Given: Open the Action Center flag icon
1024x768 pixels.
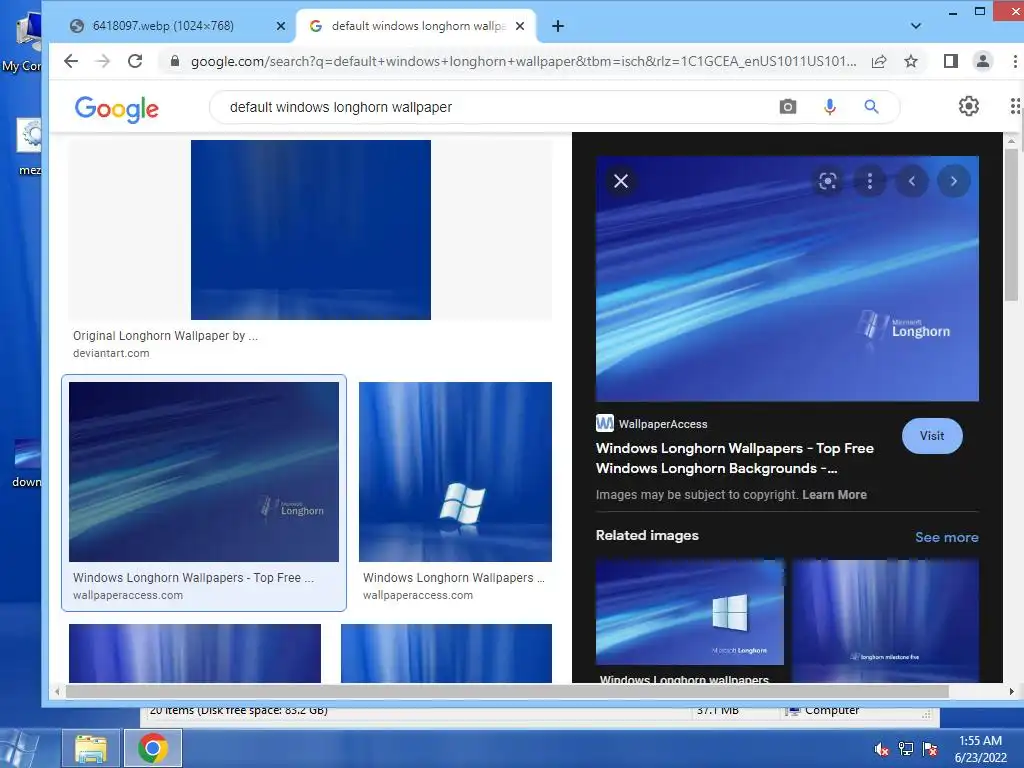Looking at the screenshot, I should pyautogui.click(x=930, y=749).
